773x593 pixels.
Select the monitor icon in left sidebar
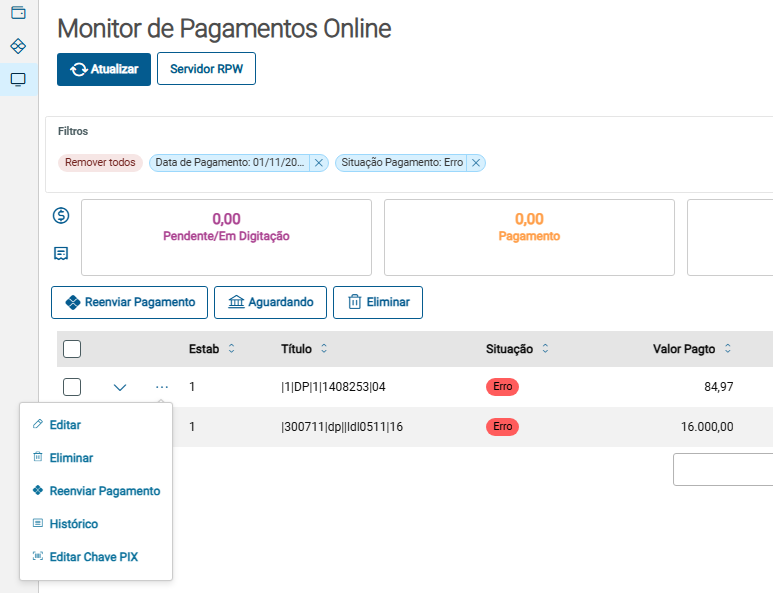18,79
